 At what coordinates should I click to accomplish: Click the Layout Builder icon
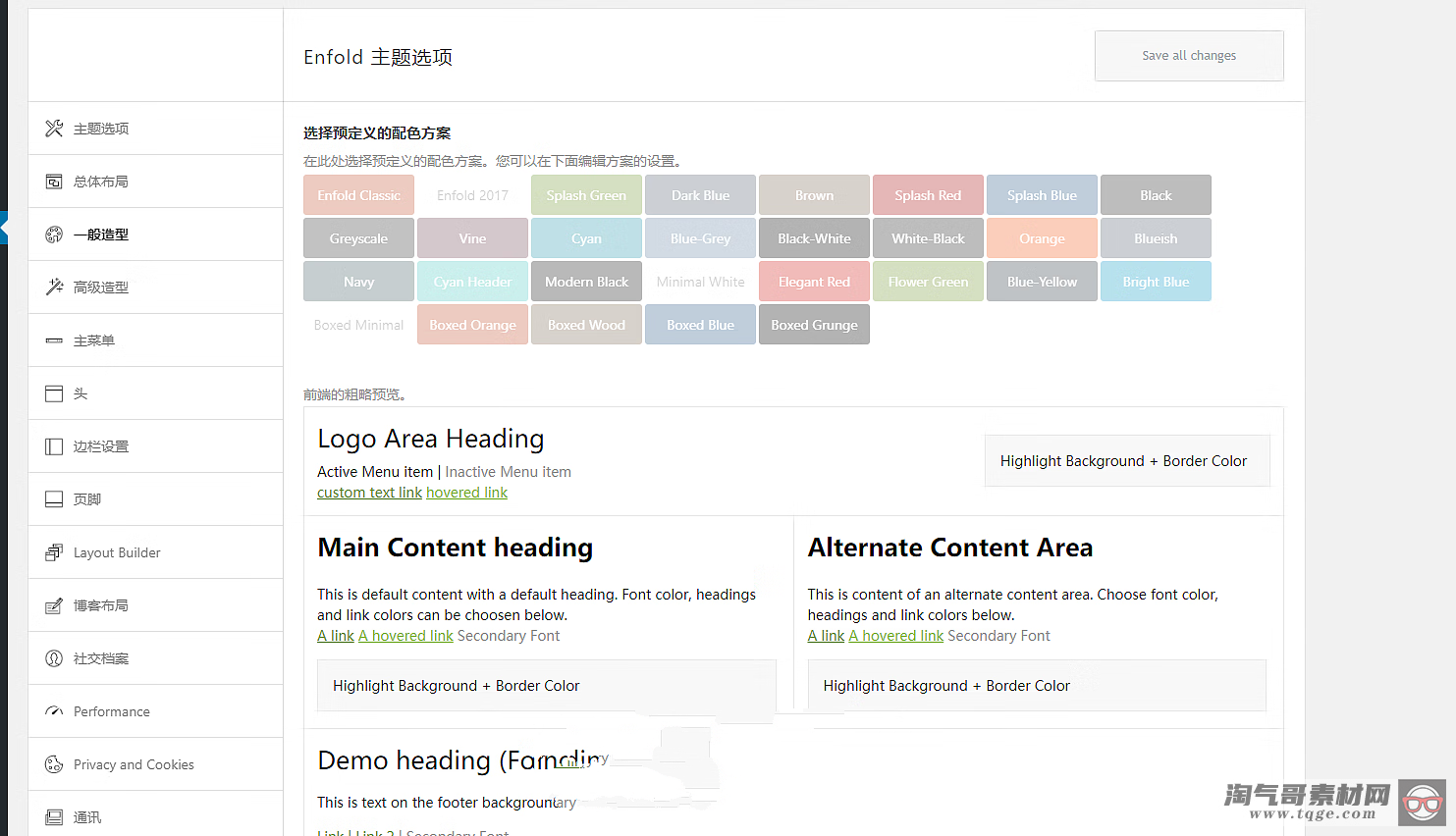(x=54, y=552)
